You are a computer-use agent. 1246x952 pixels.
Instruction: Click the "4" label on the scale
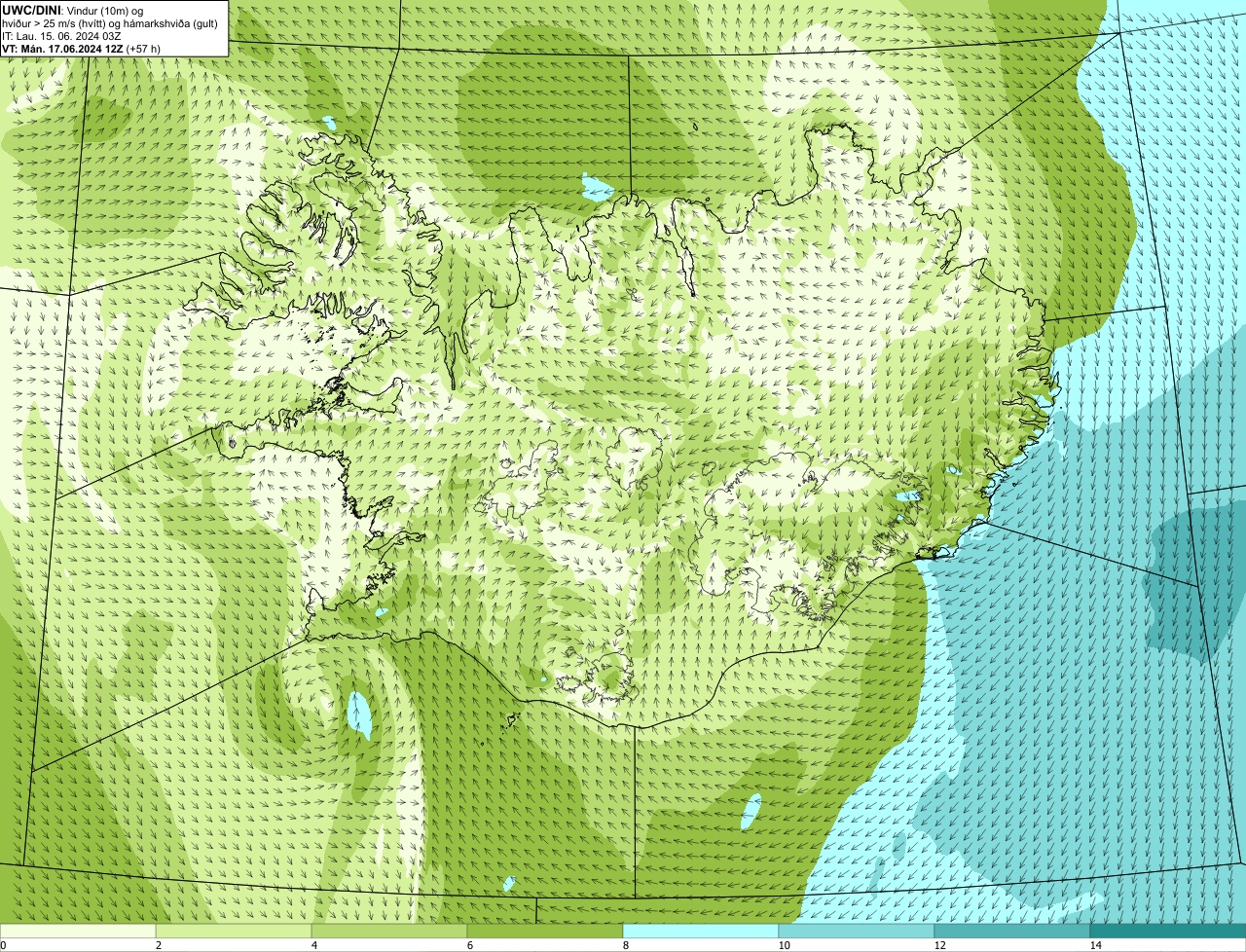point(313,945)
